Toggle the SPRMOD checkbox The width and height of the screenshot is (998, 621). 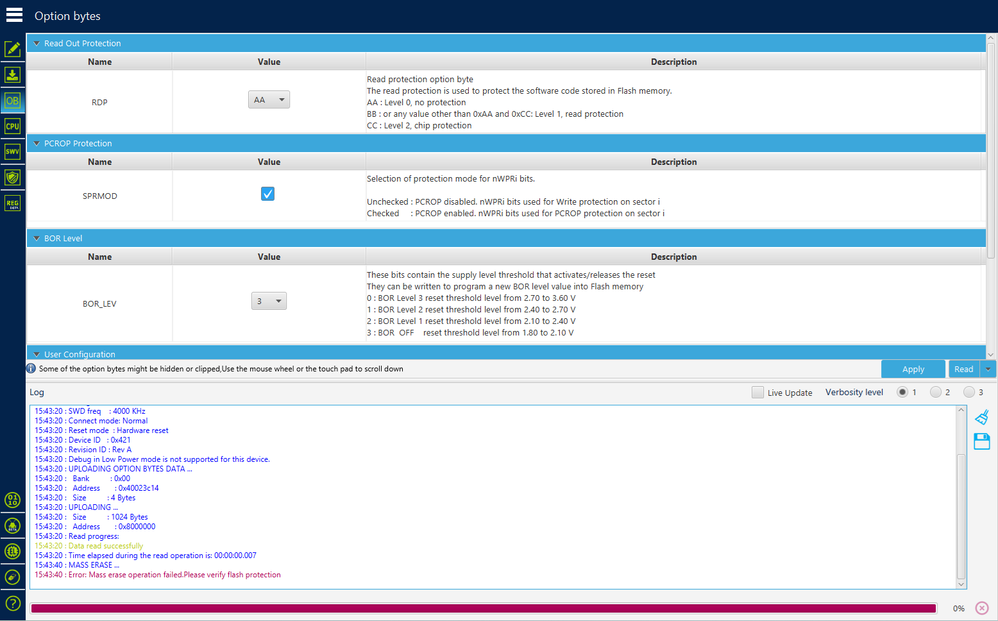268,194
